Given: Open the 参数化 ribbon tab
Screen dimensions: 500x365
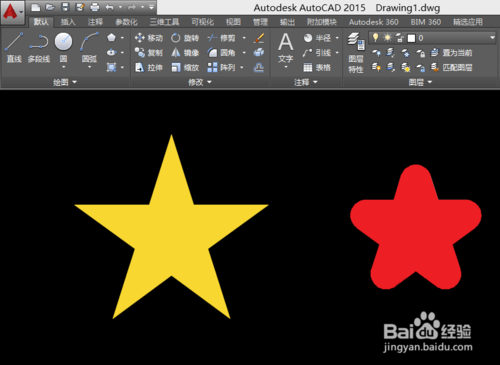Looking at the screenshot, I should tap(126, 22).
